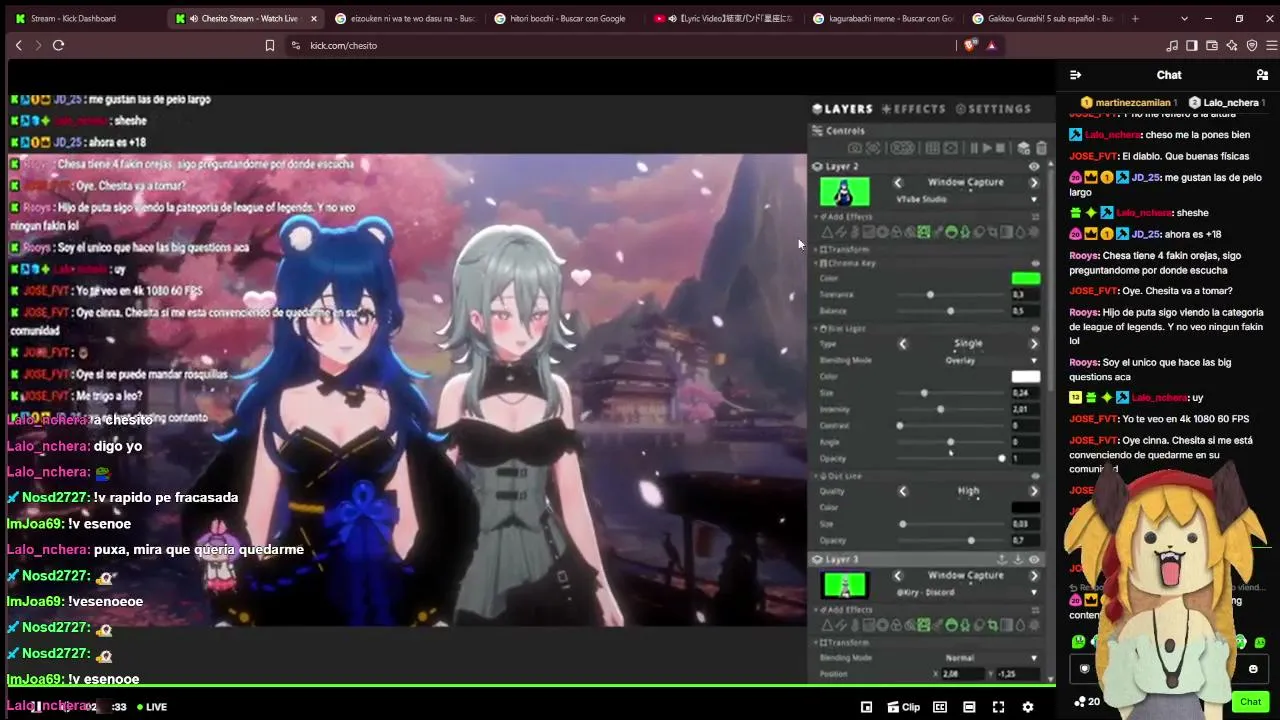Screen dimensions: 1280x720
Task: Open chat users list icon
Action: pos(1262,75)
